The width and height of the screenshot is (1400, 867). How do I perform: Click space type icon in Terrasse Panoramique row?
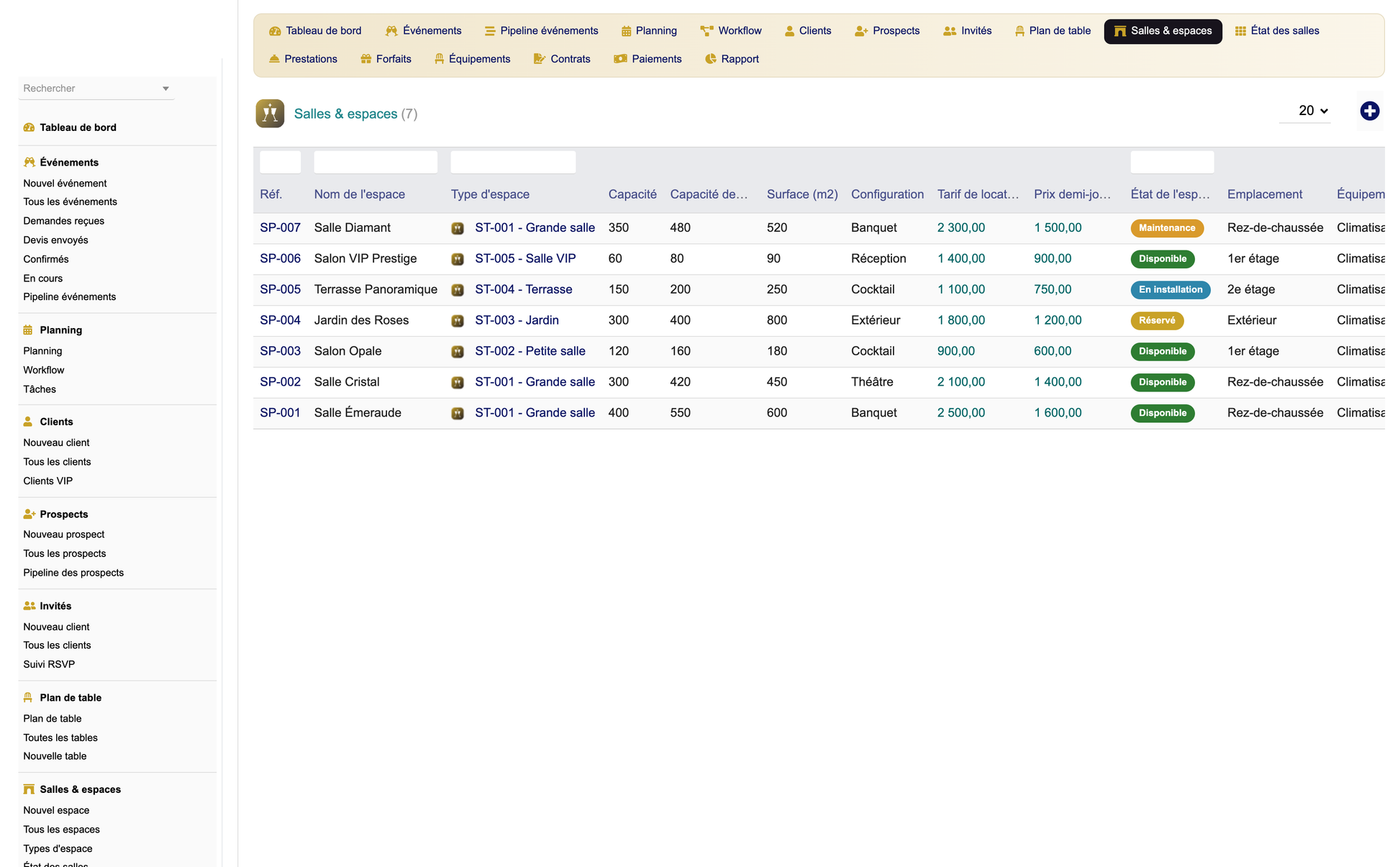pos(458,290)
